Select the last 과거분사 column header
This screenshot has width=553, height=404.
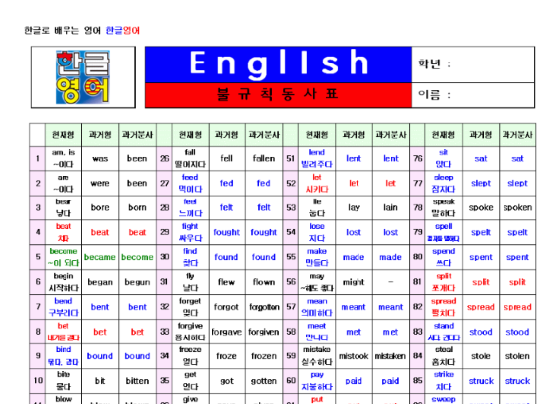tap(518, 135)
